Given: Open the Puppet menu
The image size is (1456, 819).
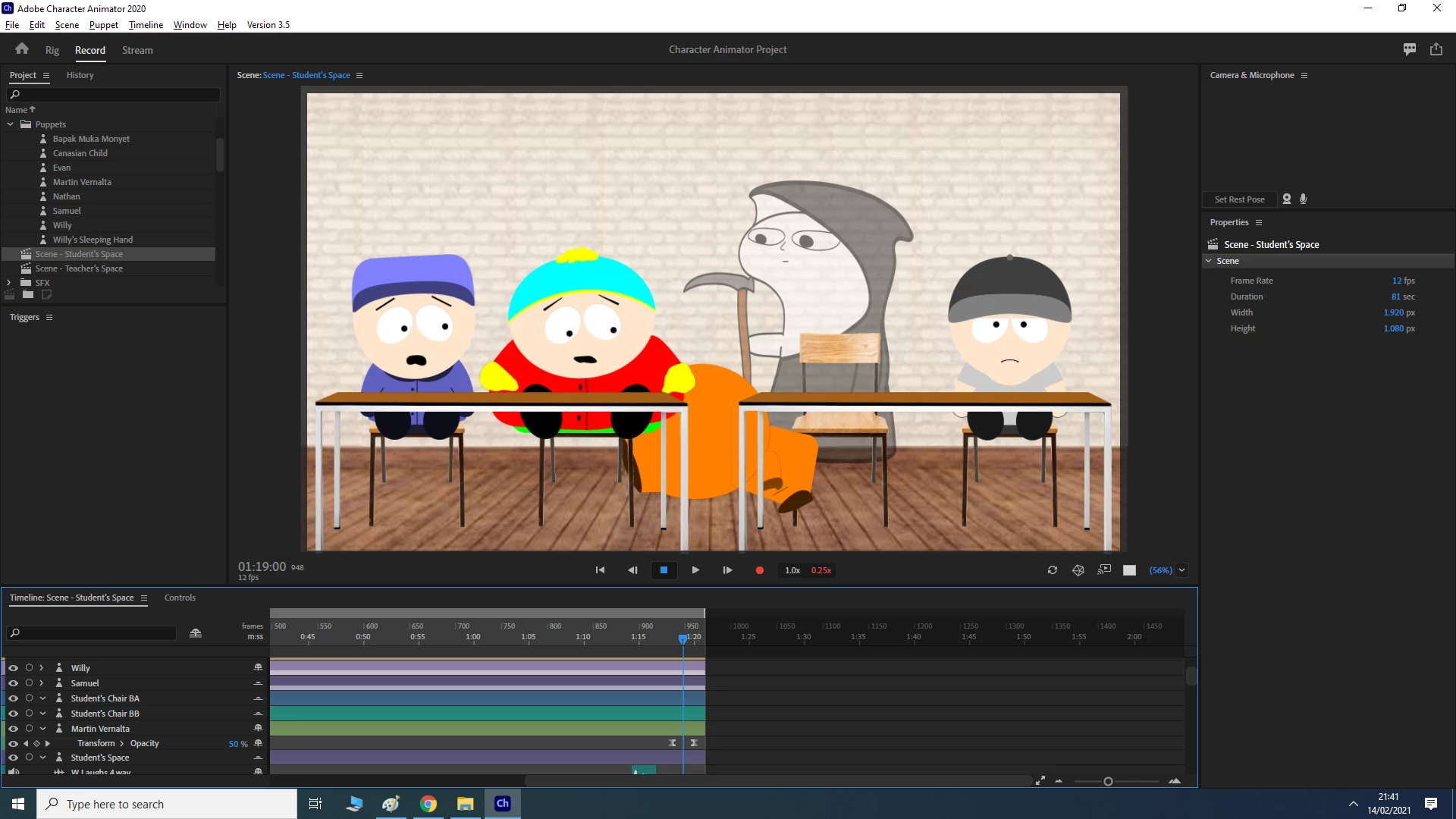Looking at the screenshot, I should (x=103, y=25).
